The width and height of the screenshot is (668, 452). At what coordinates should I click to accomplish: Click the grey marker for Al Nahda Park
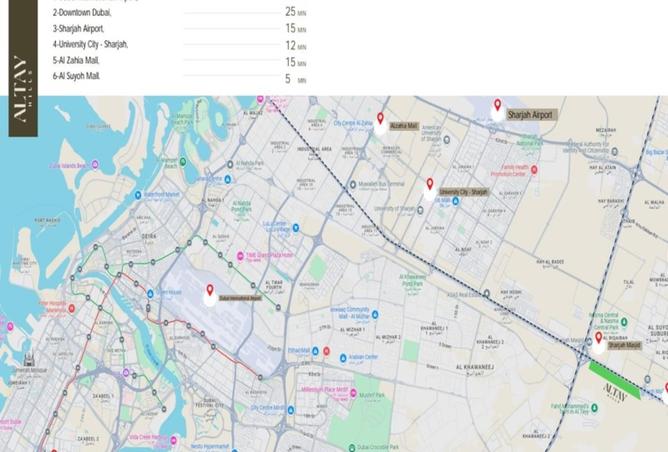point(230,164)
